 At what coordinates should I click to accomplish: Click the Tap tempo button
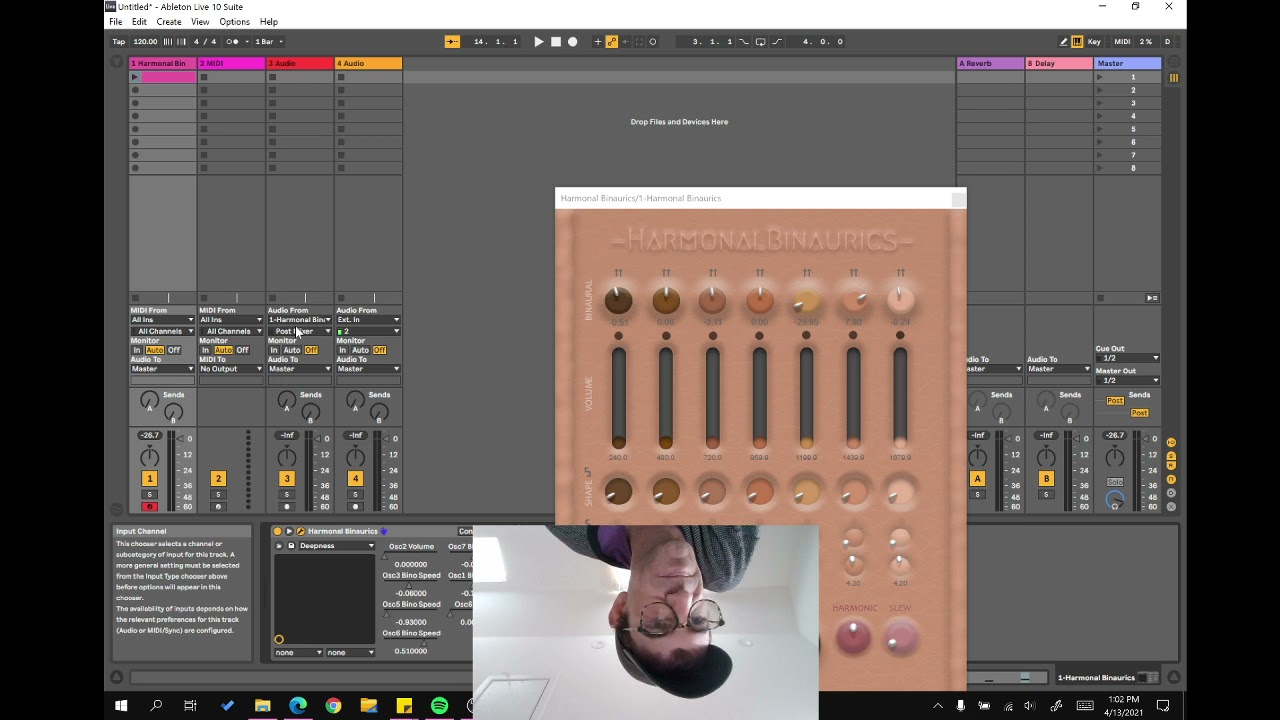tap(119, 42)
